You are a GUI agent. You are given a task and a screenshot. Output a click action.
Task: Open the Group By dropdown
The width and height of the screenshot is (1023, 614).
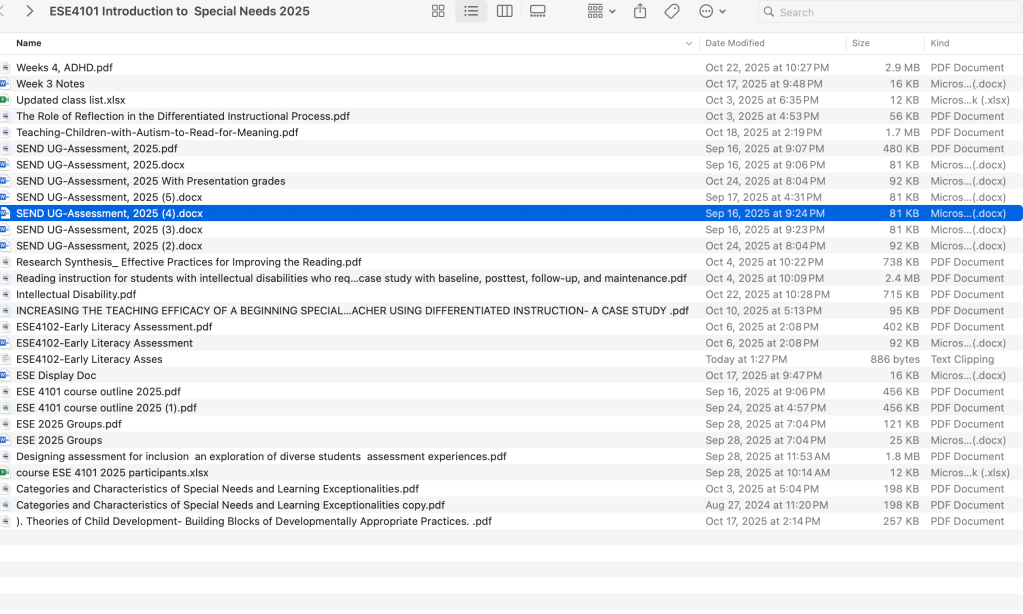pos(602,11)
